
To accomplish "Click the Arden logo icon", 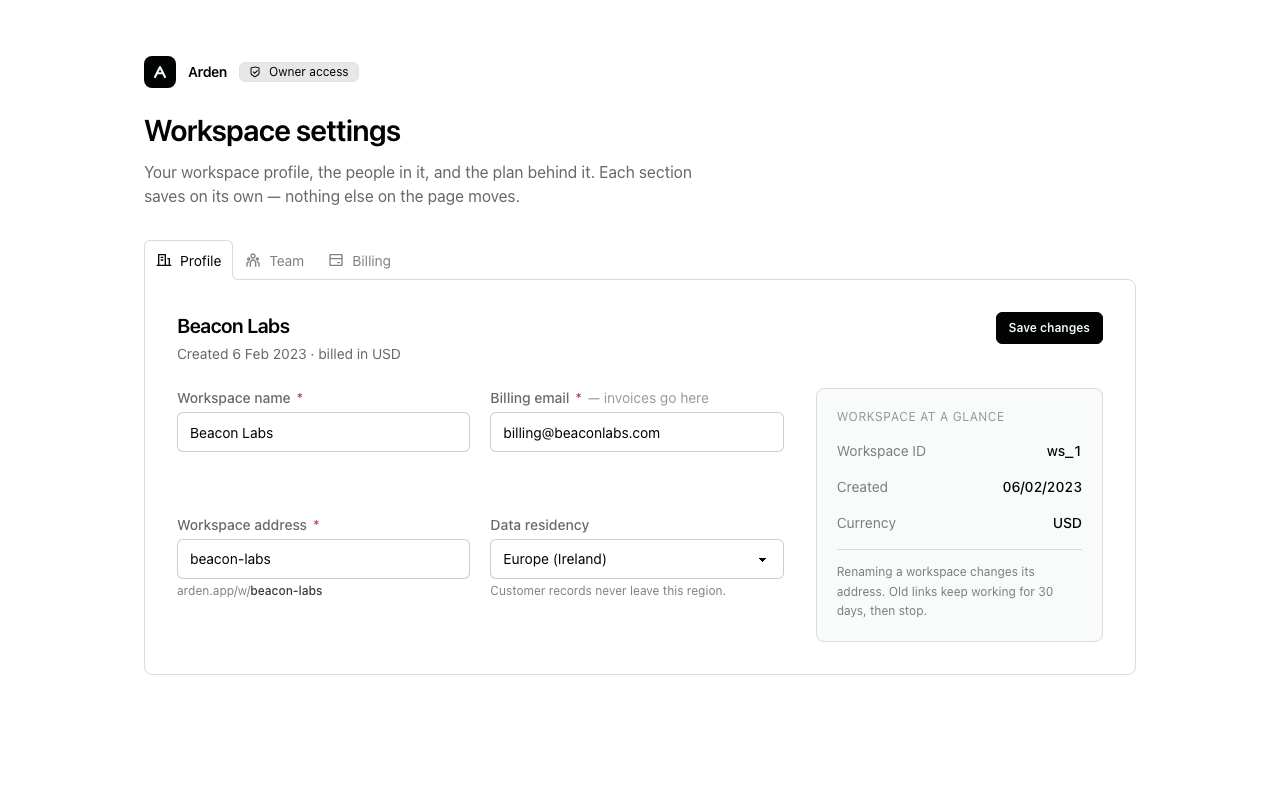I will [x=160, y=72].
